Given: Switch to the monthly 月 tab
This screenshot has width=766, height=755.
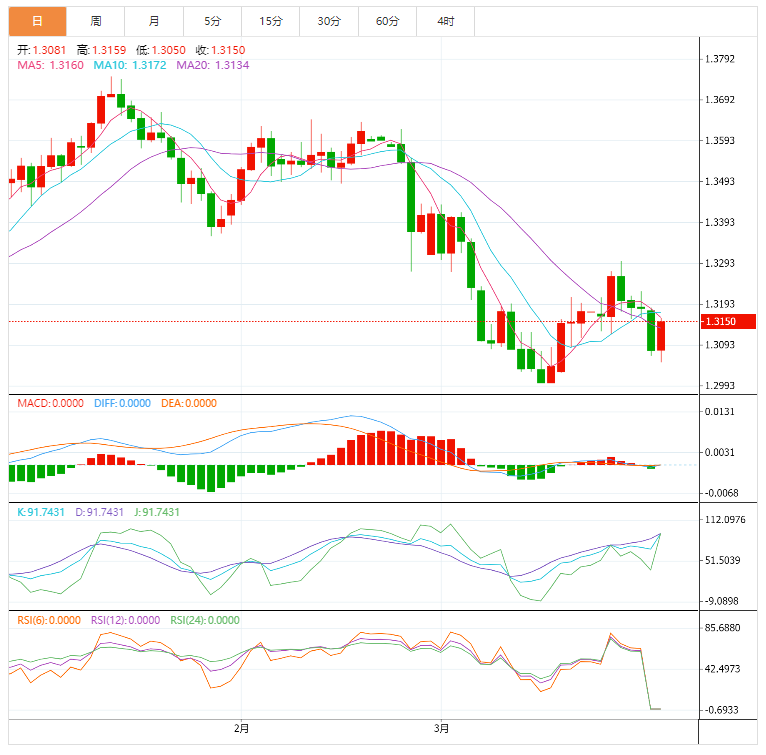Looking at the screenshot, I should click(154, 21).
